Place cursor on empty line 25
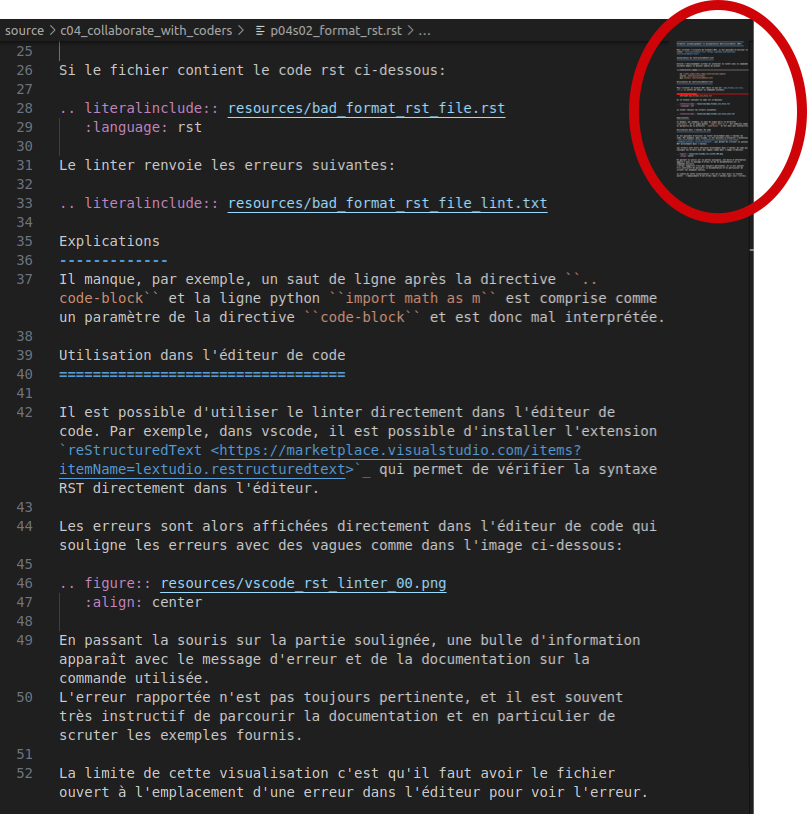The image size is (807, 814). pos(200,52)
